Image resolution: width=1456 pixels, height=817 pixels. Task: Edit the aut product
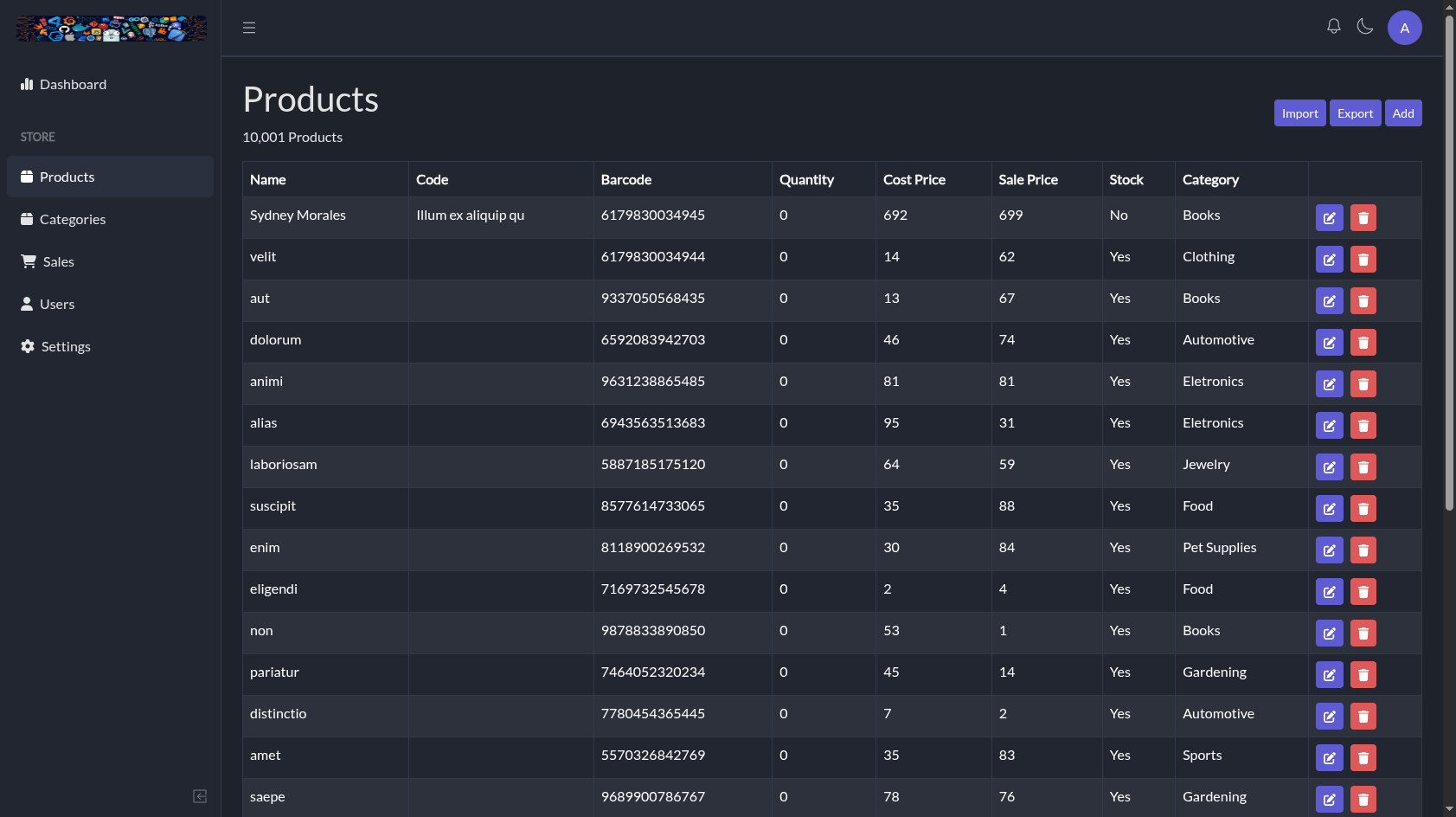click(1330, 301)
